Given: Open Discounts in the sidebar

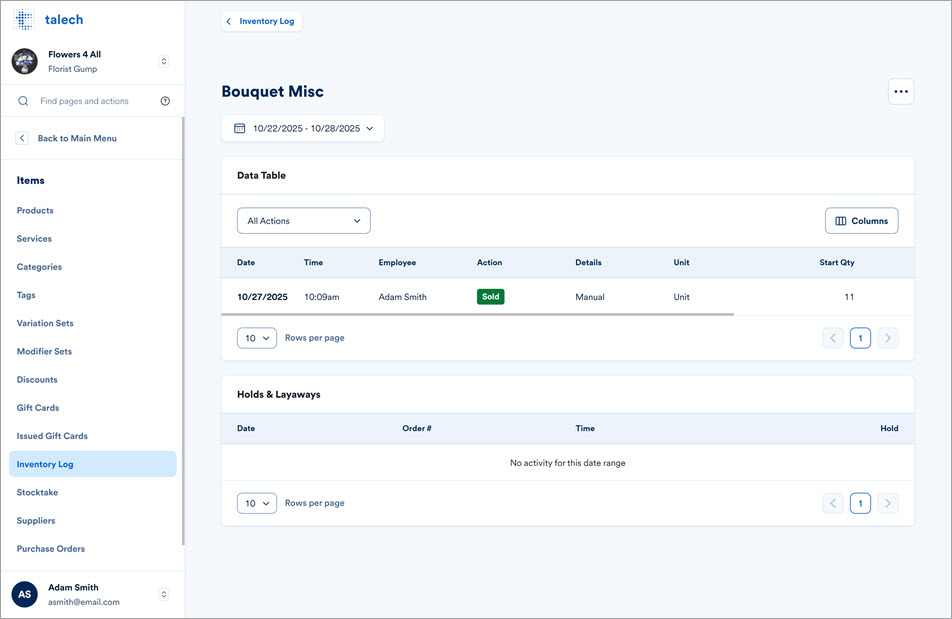Looking at the screenshot, I should 37,380.
